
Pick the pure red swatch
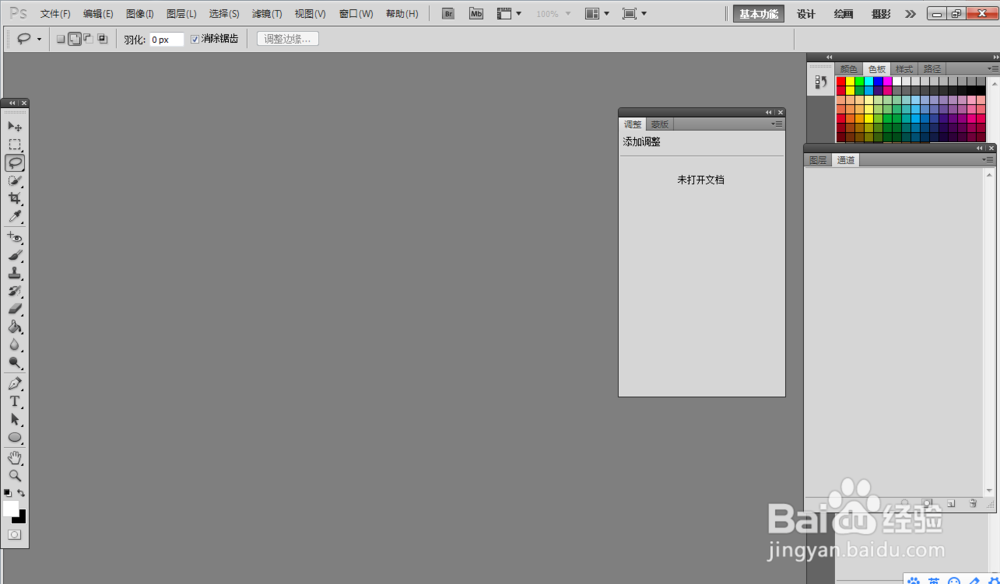click(841, 81)
